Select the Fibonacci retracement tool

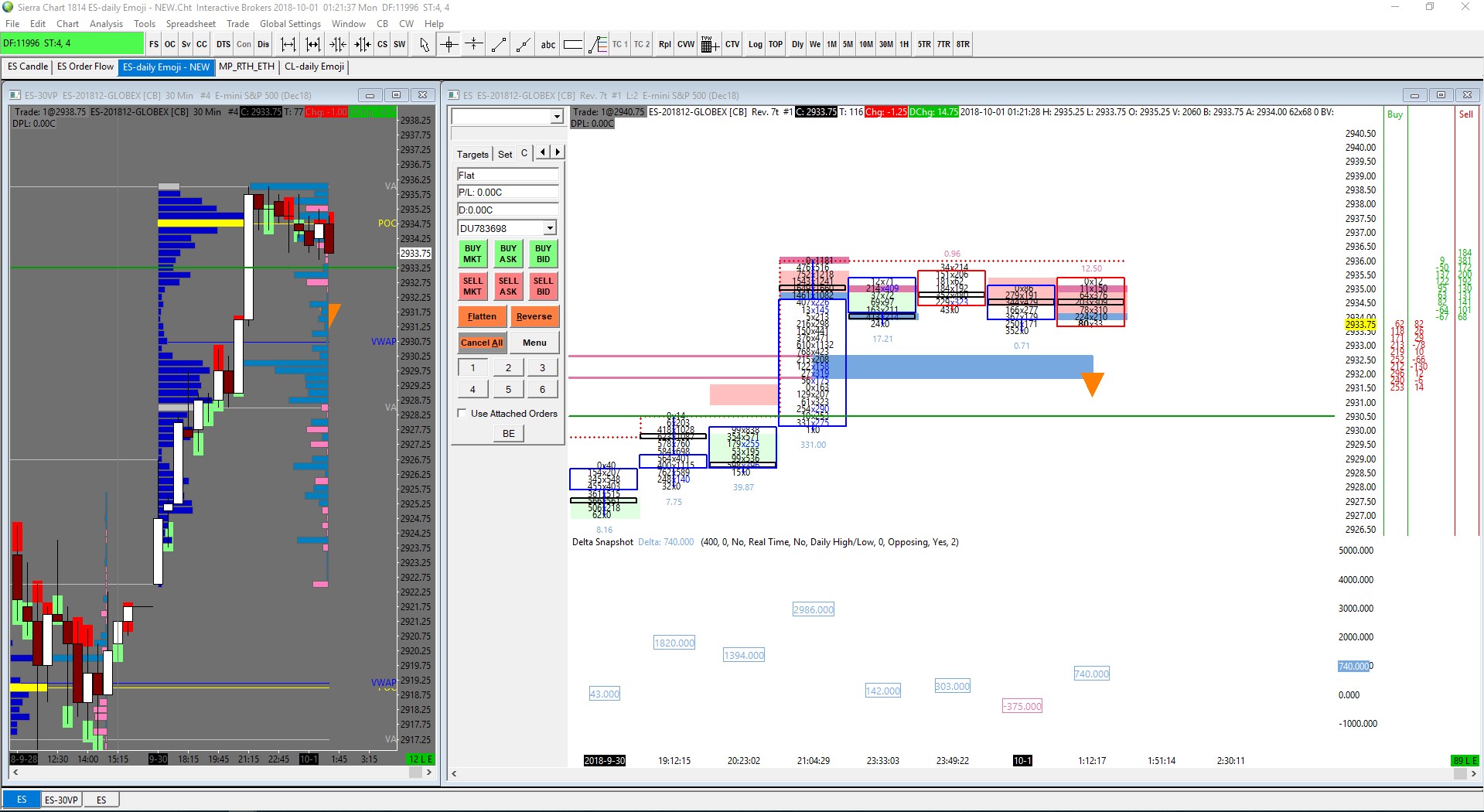click(x=598, y=44)
